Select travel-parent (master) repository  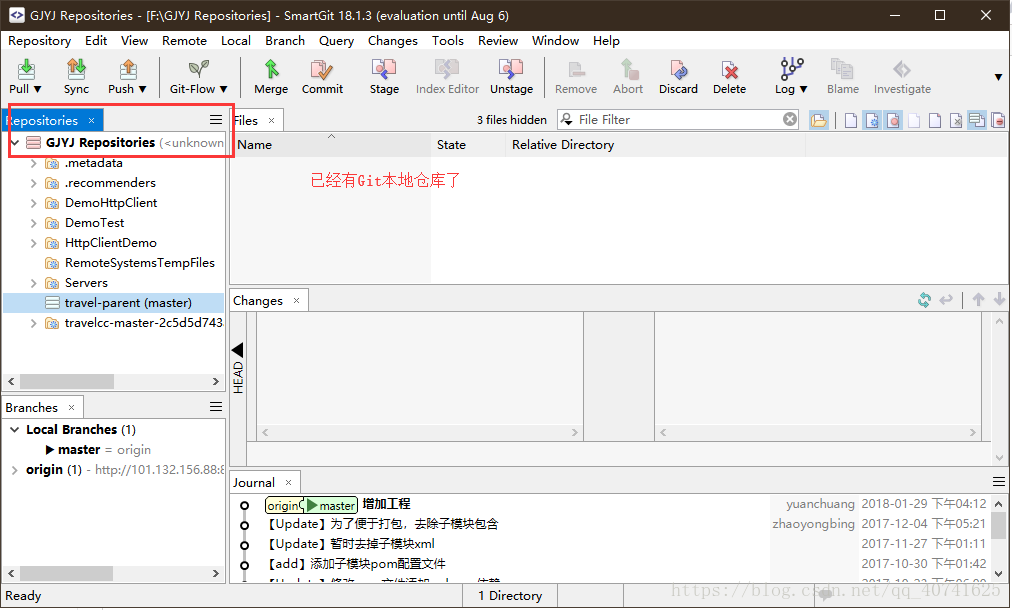(x=114, y=303)
